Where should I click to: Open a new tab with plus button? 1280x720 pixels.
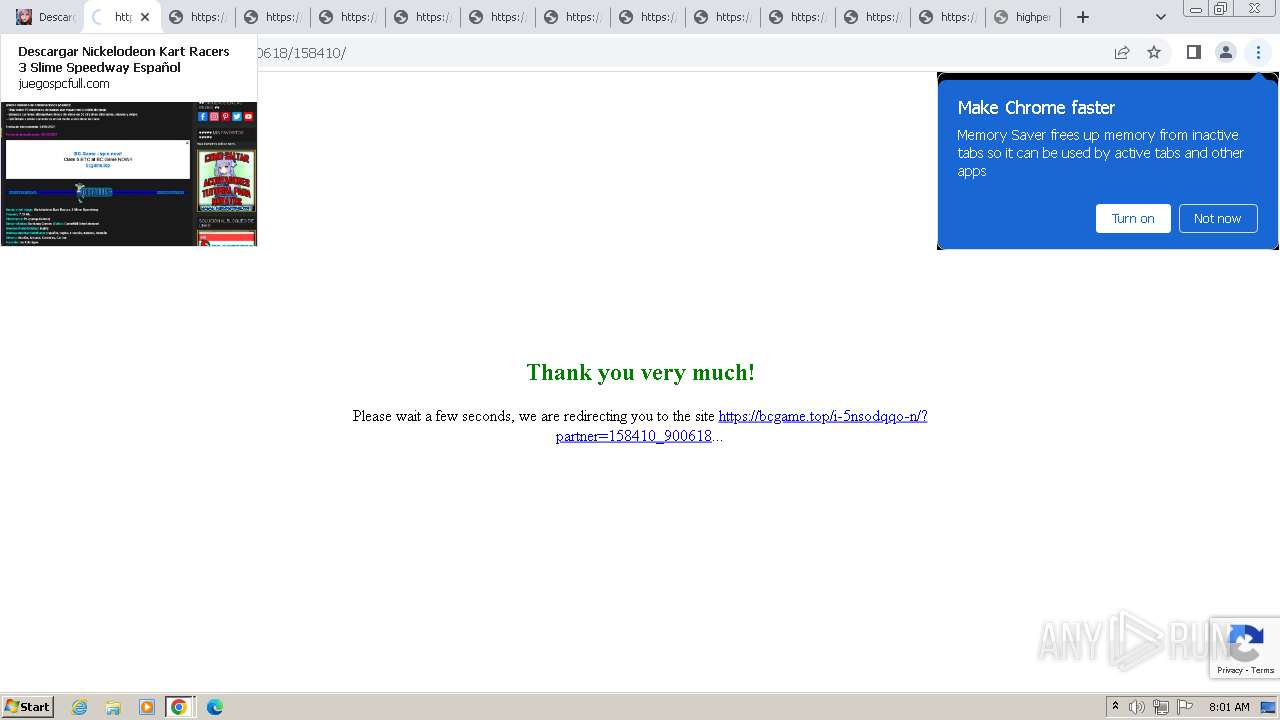click(x=1082, y=17)
